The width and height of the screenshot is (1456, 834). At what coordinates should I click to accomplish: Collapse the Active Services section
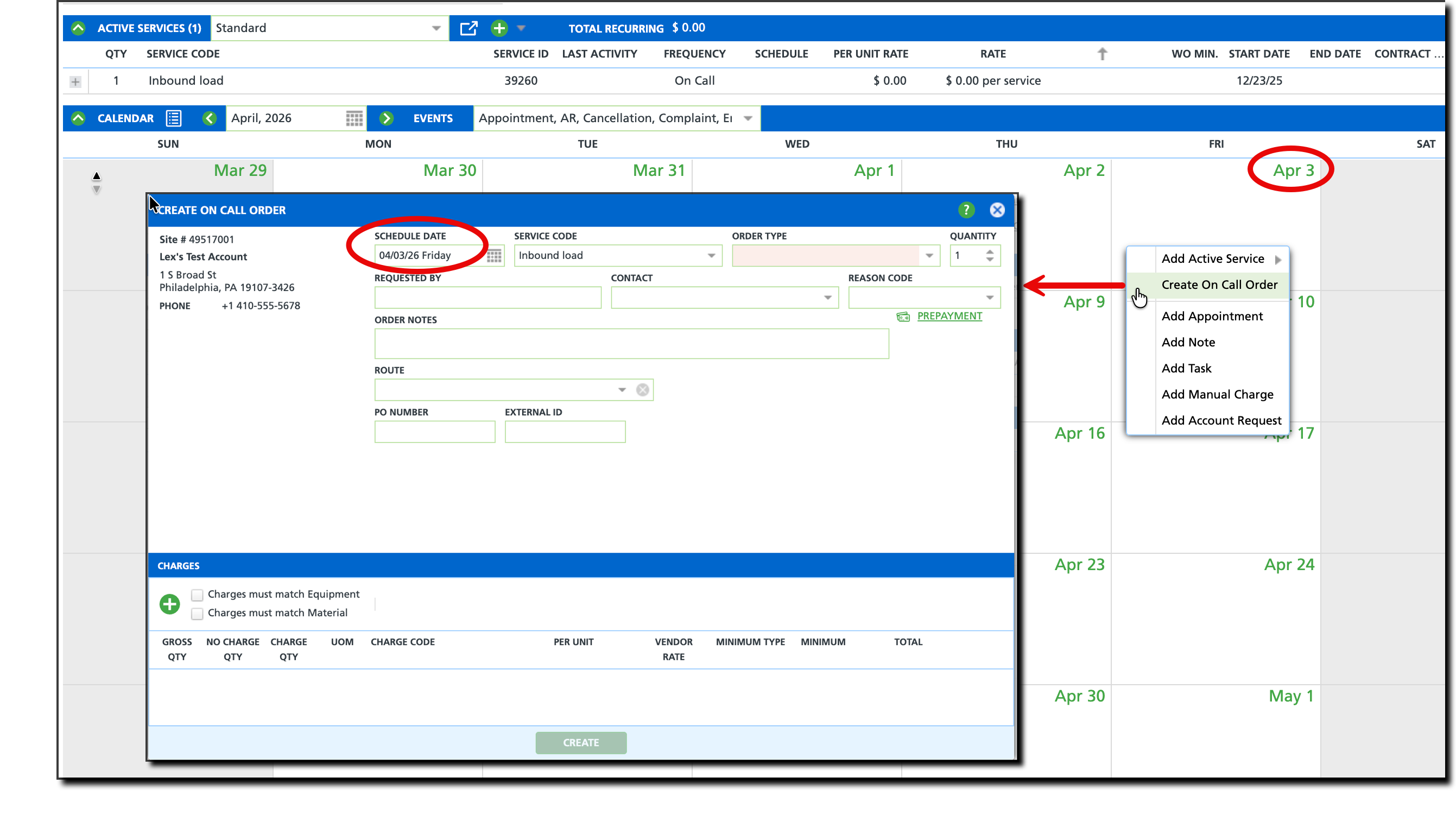pos(78,28)
